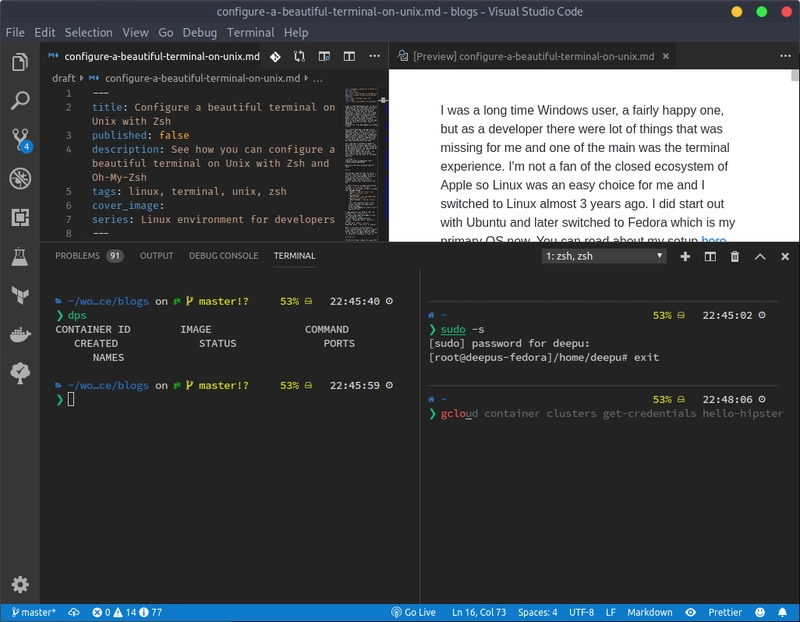Click the editor minimap
The height and width of the screenshot is (622, 800).
click(361, 163)
